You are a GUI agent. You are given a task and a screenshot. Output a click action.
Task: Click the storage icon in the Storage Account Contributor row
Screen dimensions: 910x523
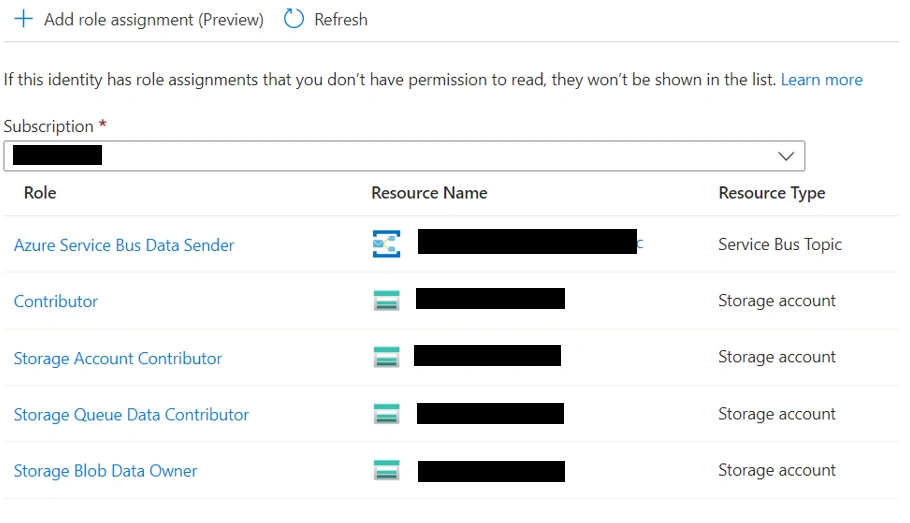(x=387, y=357)
